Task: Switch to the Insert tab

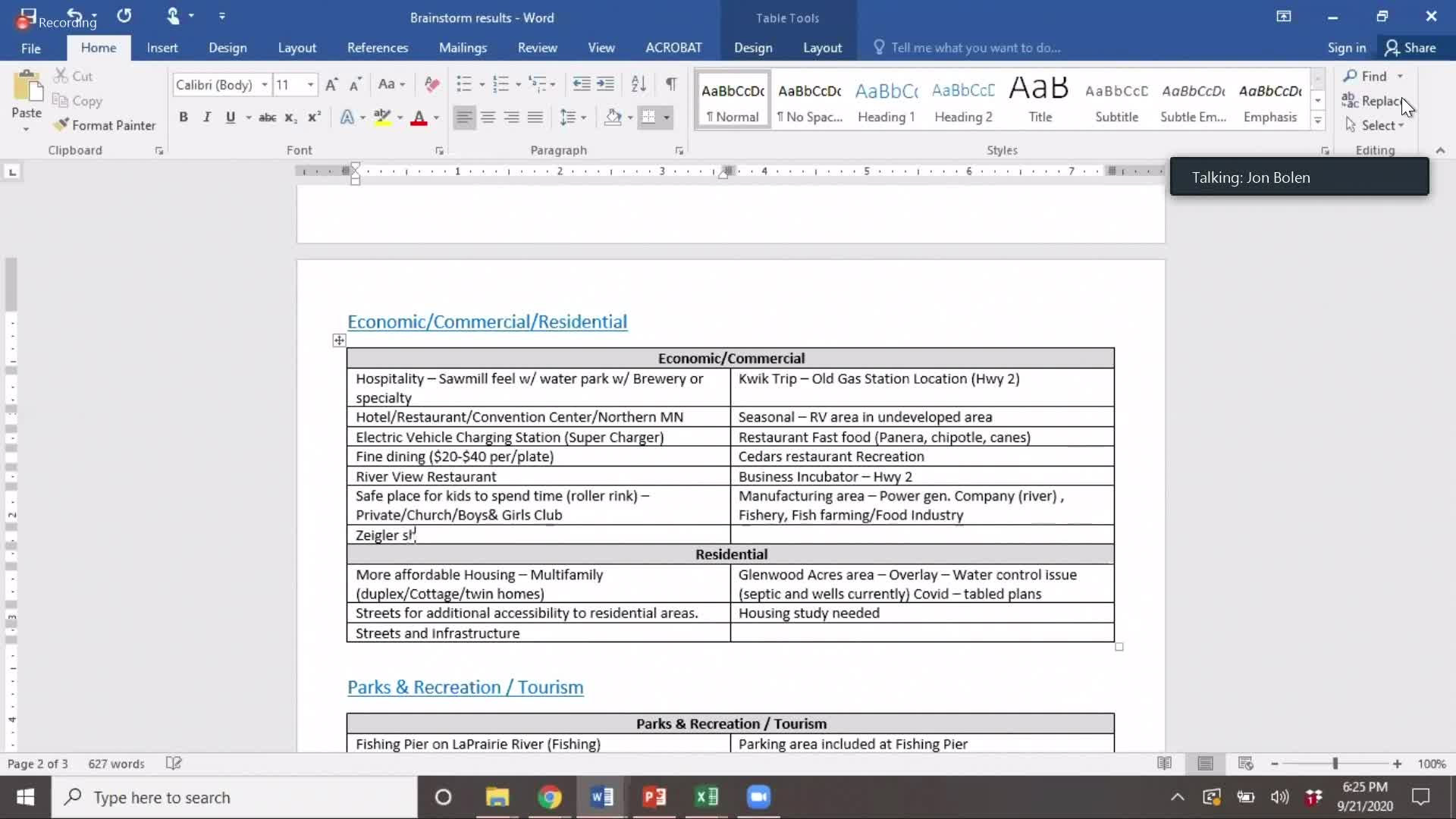Action: point(162,48)
